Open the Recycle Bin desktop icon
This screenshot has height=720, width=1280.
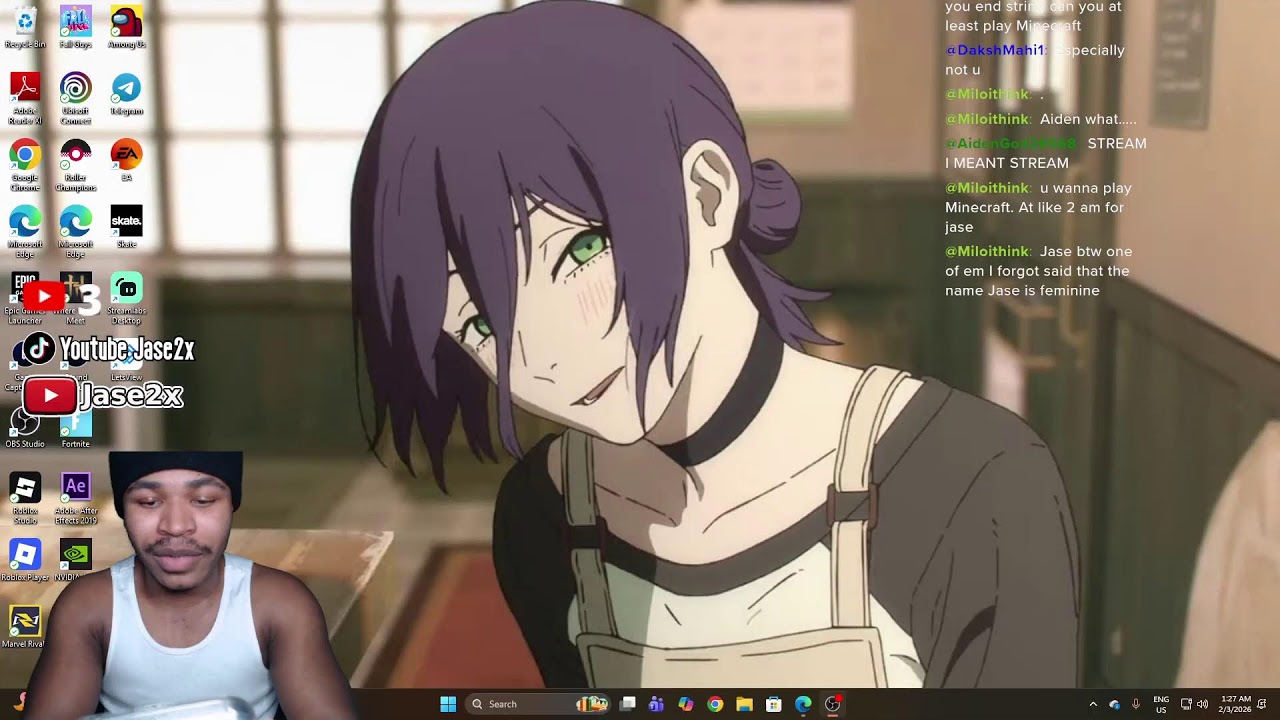[x=25, y=27]
